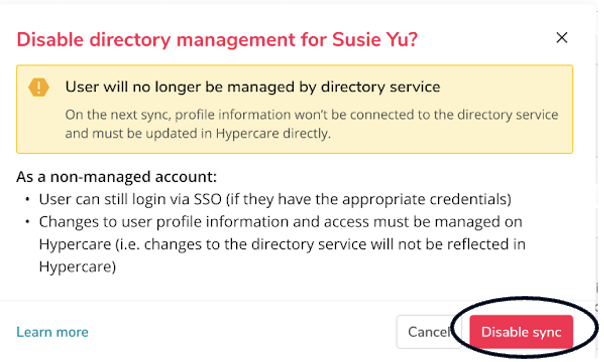Open the Learn more link
604x362 pixels.
52,332
